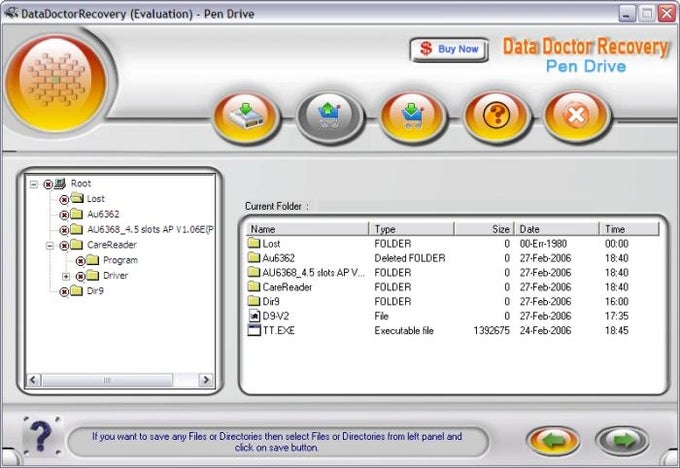Select the Lost folder in the tree
The image size is (680, 468).
[95, 199]
